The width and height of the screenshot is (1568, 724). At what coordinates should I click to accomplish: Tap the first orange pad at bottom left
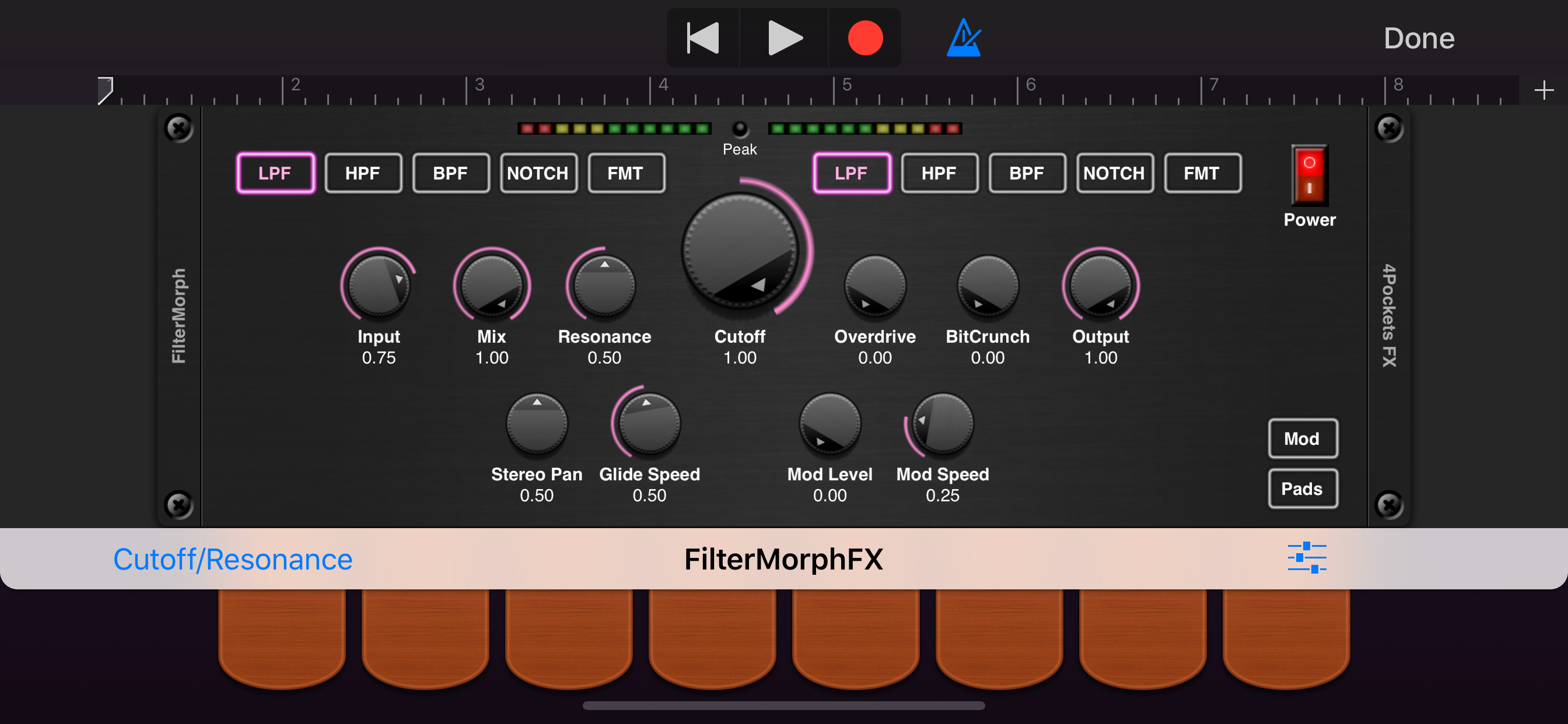pos(282,636)
